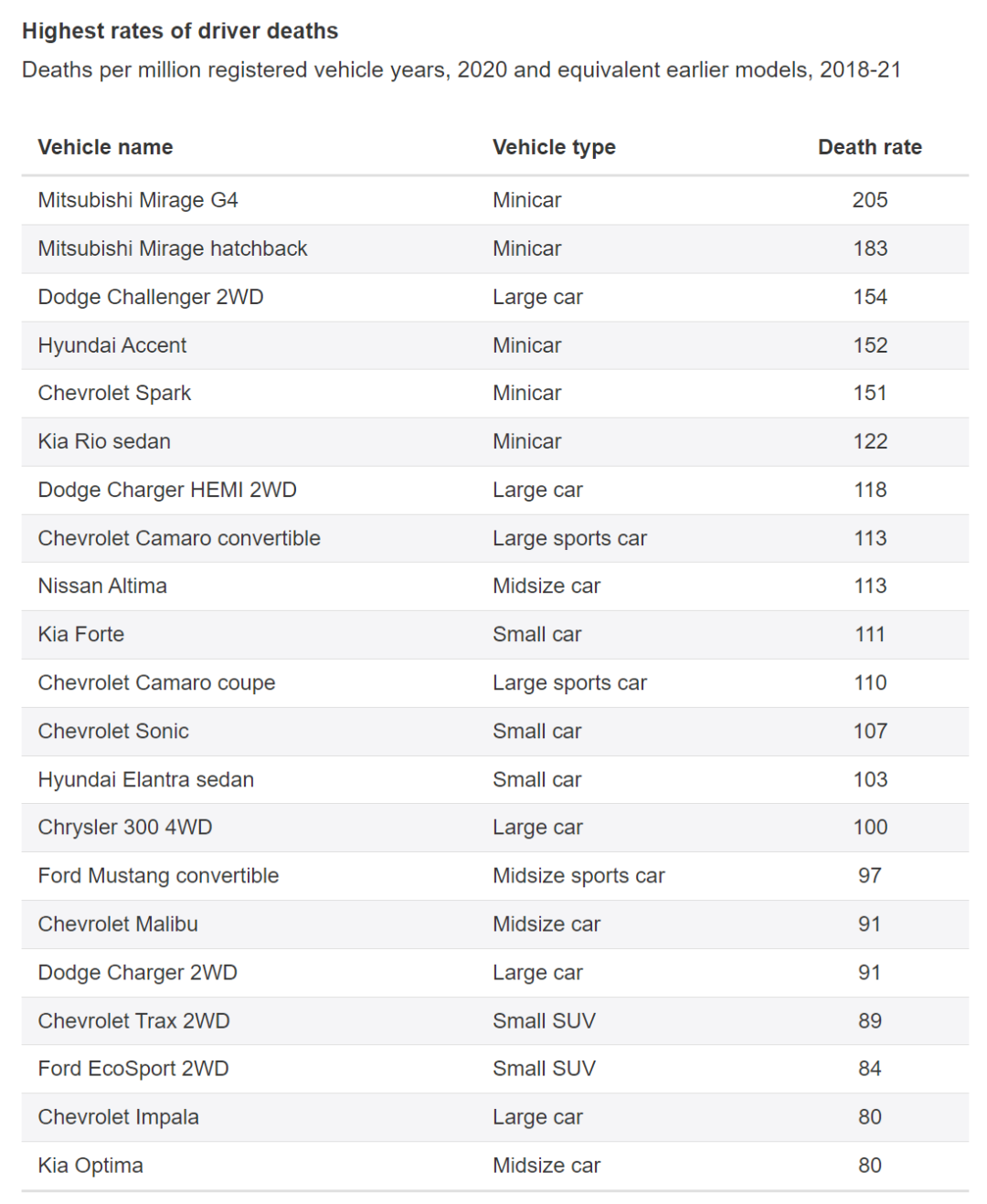The image size is (987, 1204).
Task: Click the Vehicle name column header
Action: coord(105,147)
